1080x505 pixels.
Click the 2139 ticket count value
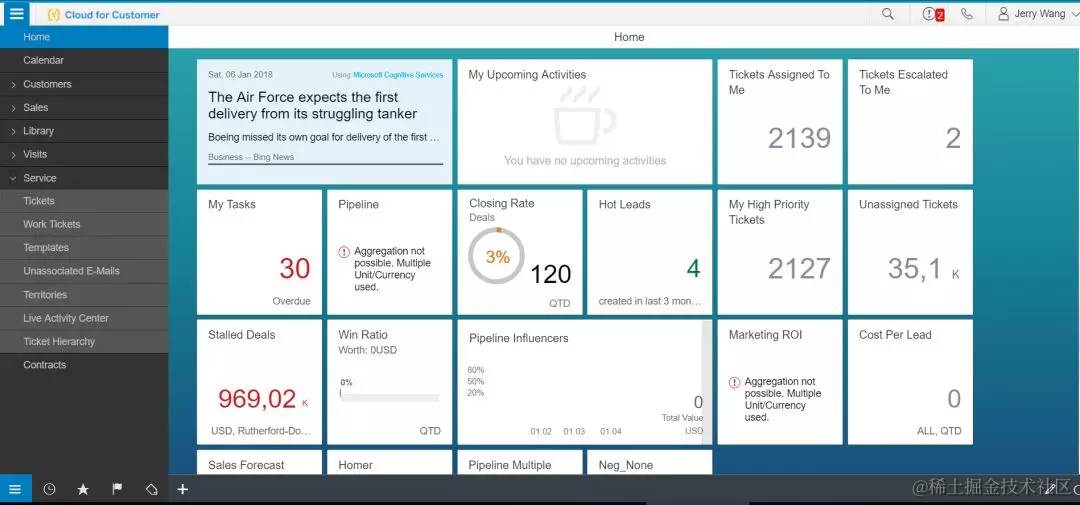(800, 138)
